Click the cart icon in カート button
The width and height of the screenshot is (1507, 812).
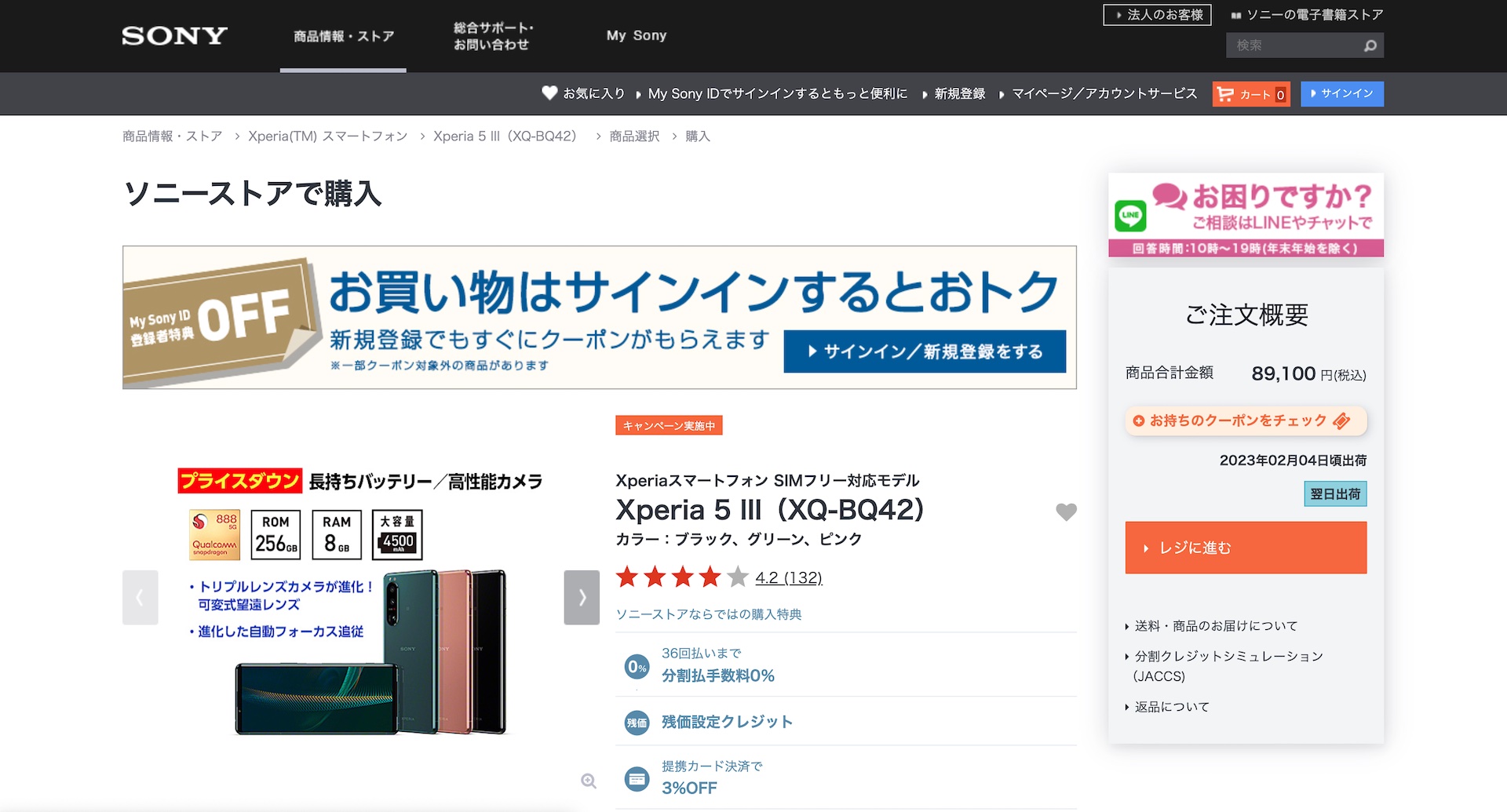pos(1224,94)
